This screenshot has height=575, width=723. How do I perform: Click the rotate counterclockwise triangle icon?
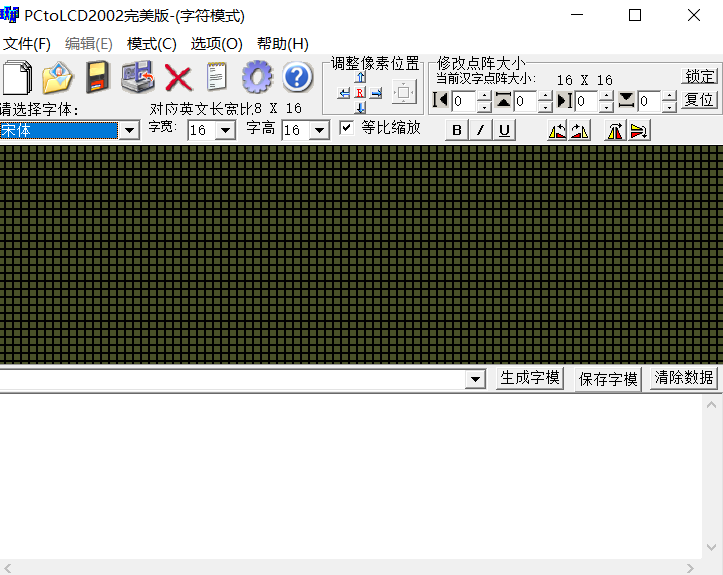[557, 131]
